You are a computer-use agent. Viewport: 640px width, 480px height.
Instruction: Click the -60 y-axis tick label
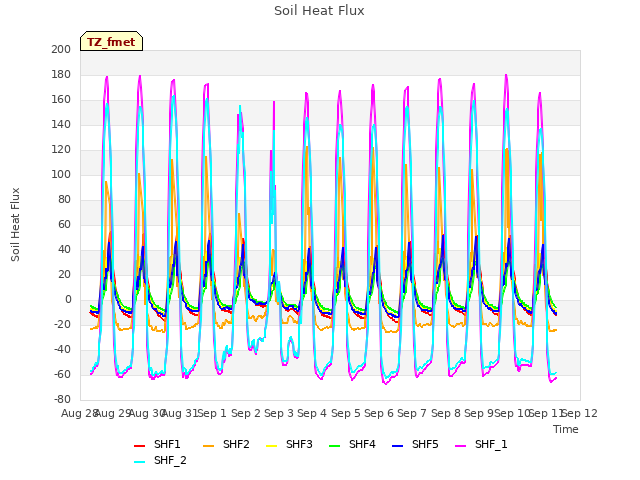point(62,374)
